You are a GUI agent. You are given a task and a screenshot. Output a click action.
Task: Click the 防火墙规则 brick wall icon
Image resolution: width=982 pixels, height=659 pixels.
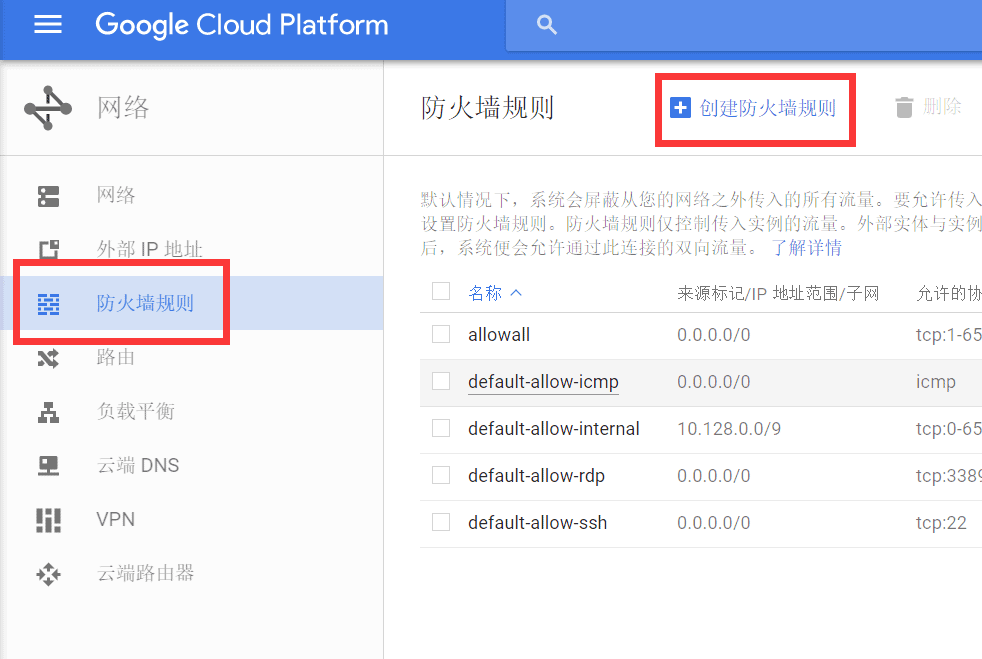48,304
